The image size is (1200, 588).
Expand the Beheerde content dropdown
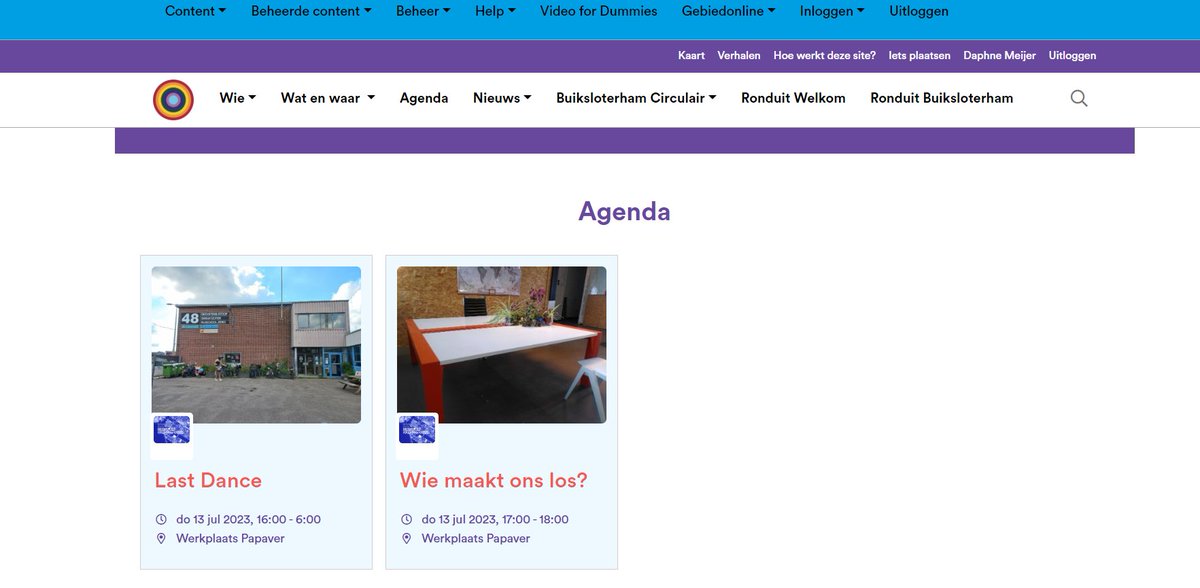click(x=308, y=11)
